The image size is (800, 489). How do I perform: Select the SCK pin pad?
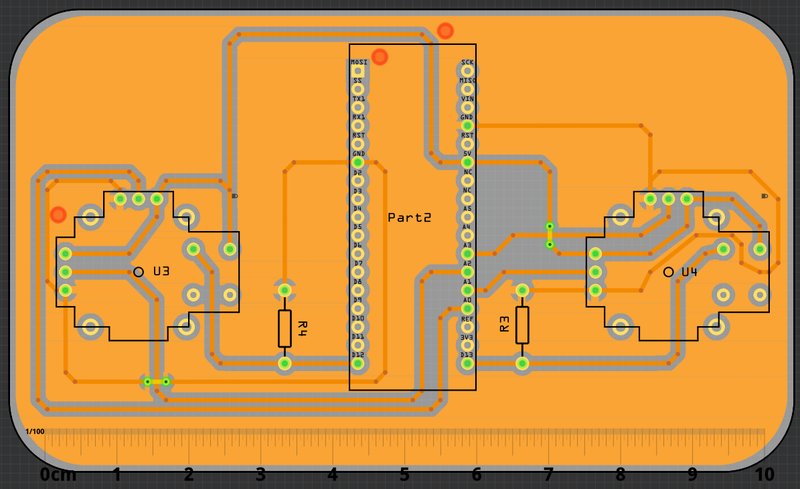[x=467, y=71]
